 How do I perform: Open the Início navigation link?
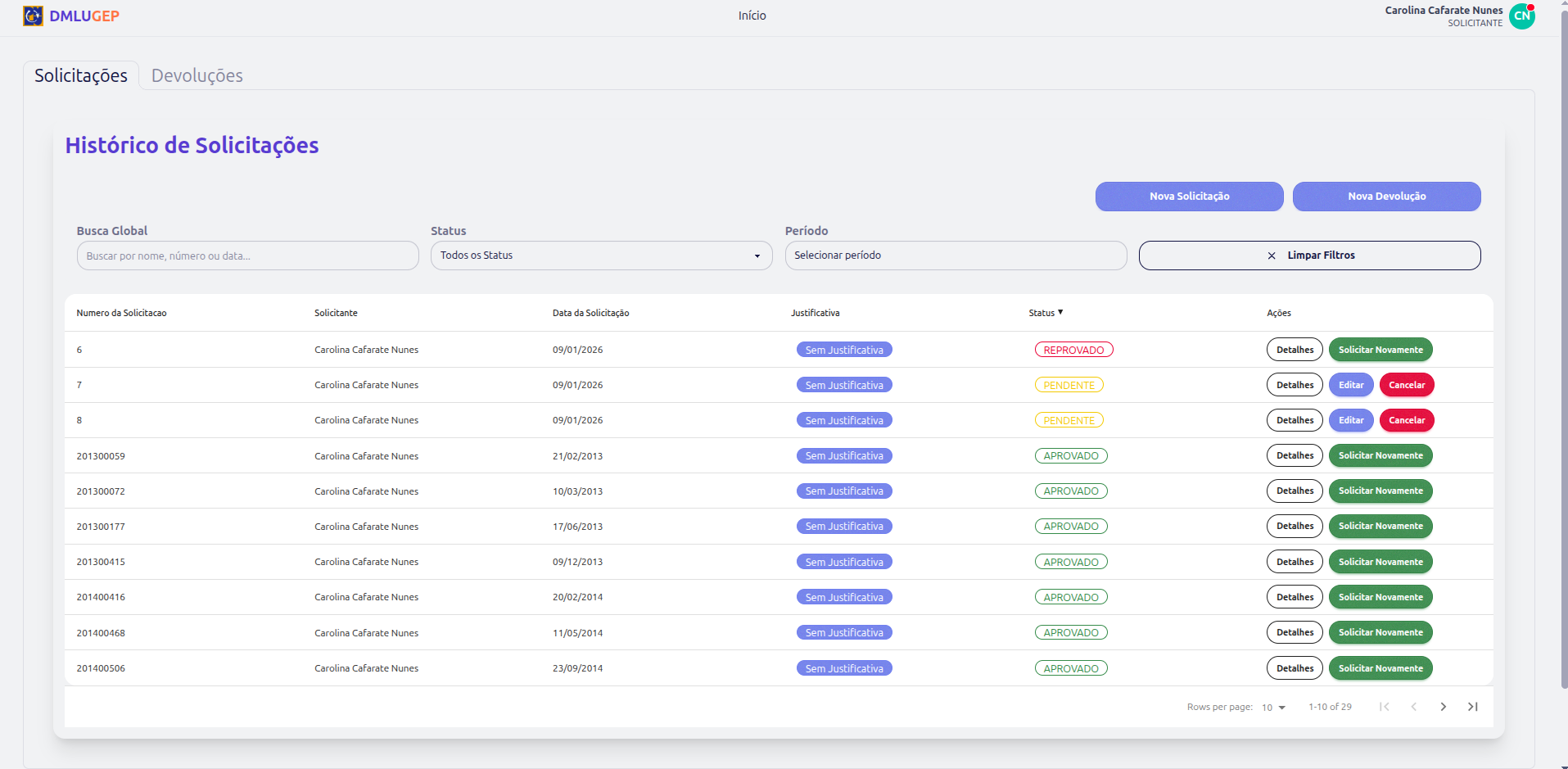(752, 16)
